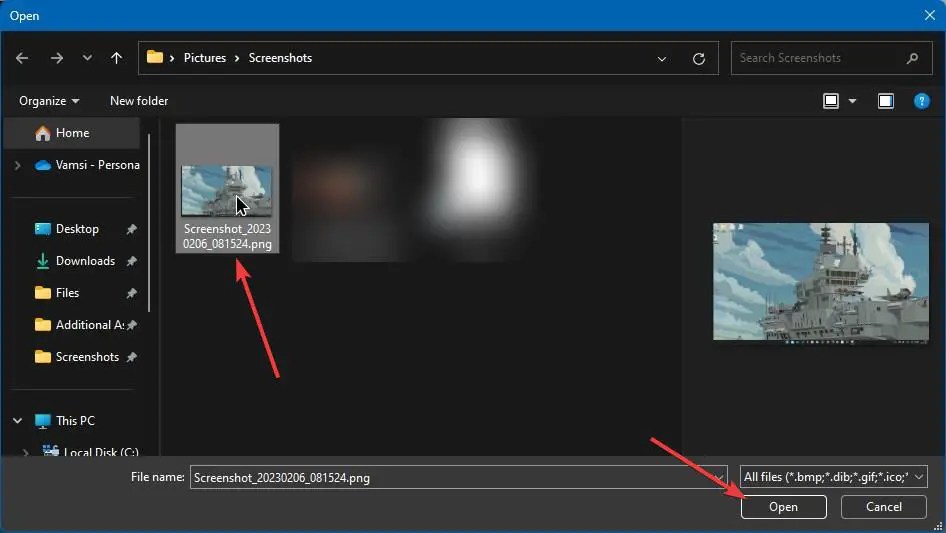This screenshot has height=533, width=946.
Task: Click the OneDrive cloud icon
Action: [42, 165]
